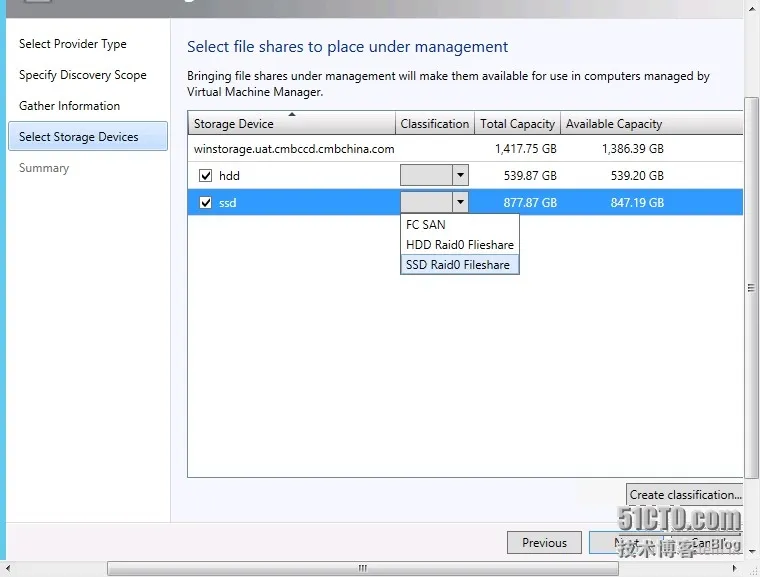760x577 pixels.
Task: Sort by Storage Device column header
Action: tap(292, 123)
